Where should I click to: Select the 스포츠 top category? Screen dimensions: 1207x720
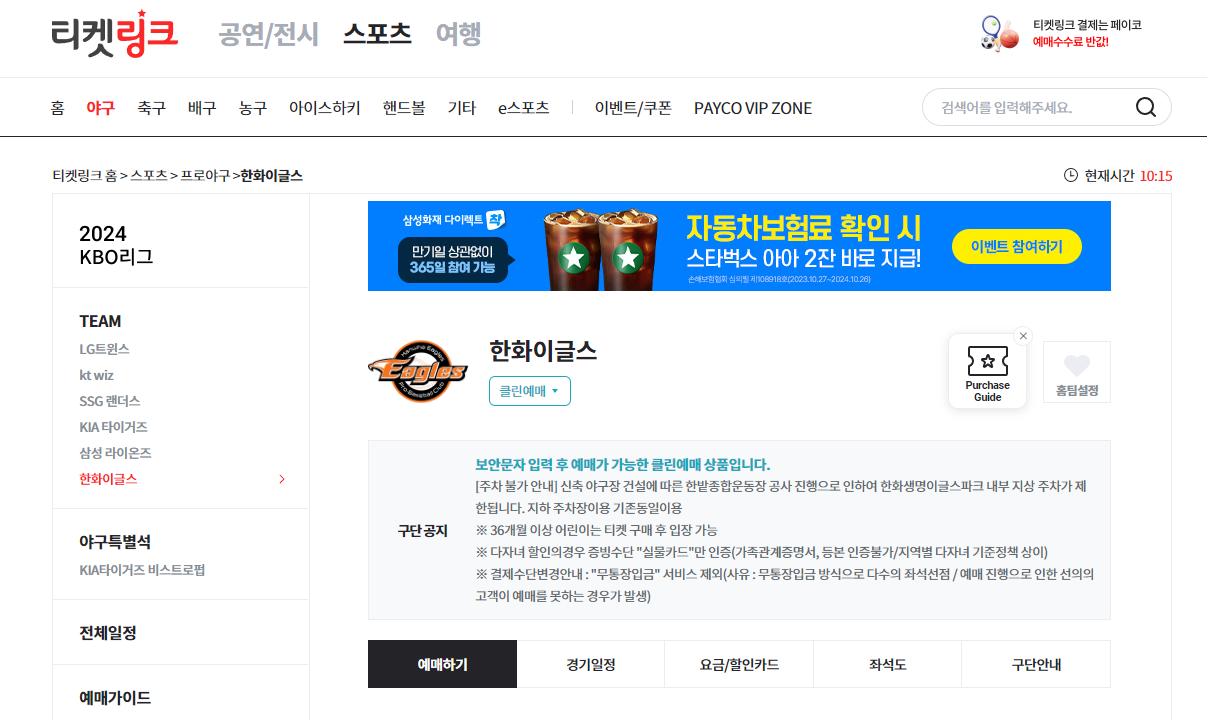pyautogui.click(x=377, y=34)
